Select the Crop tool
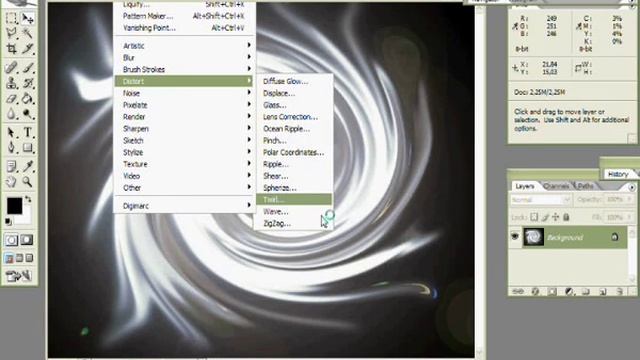The width and height of the screenshot is (640, 360). pos(11,49)
